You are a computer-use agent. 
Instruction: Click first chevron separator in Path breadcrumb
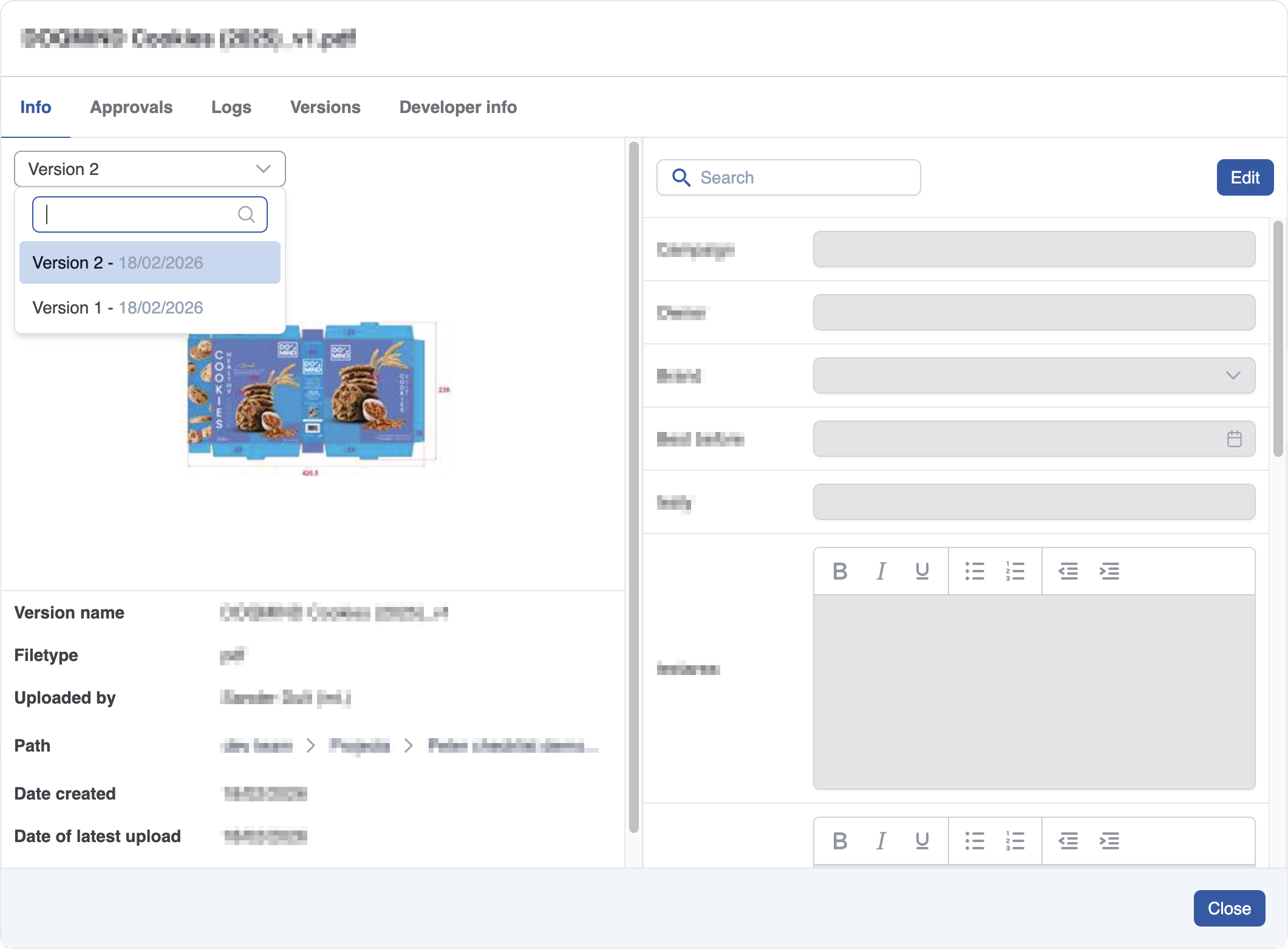point(311,745)
